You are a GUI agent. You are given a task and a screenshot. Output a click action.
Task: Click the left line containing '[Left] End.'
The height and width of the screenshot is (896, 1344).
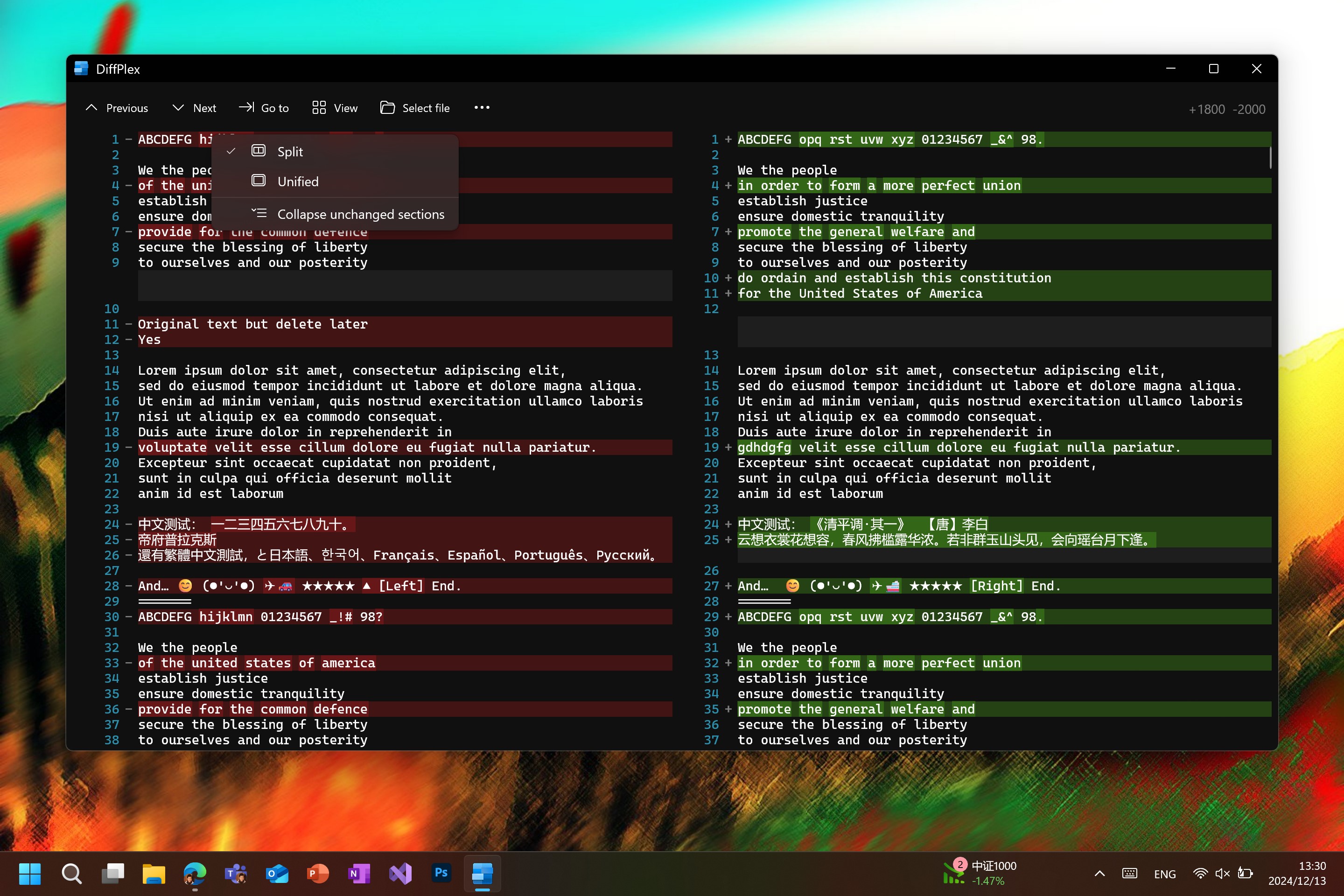(x=405, y=586)
